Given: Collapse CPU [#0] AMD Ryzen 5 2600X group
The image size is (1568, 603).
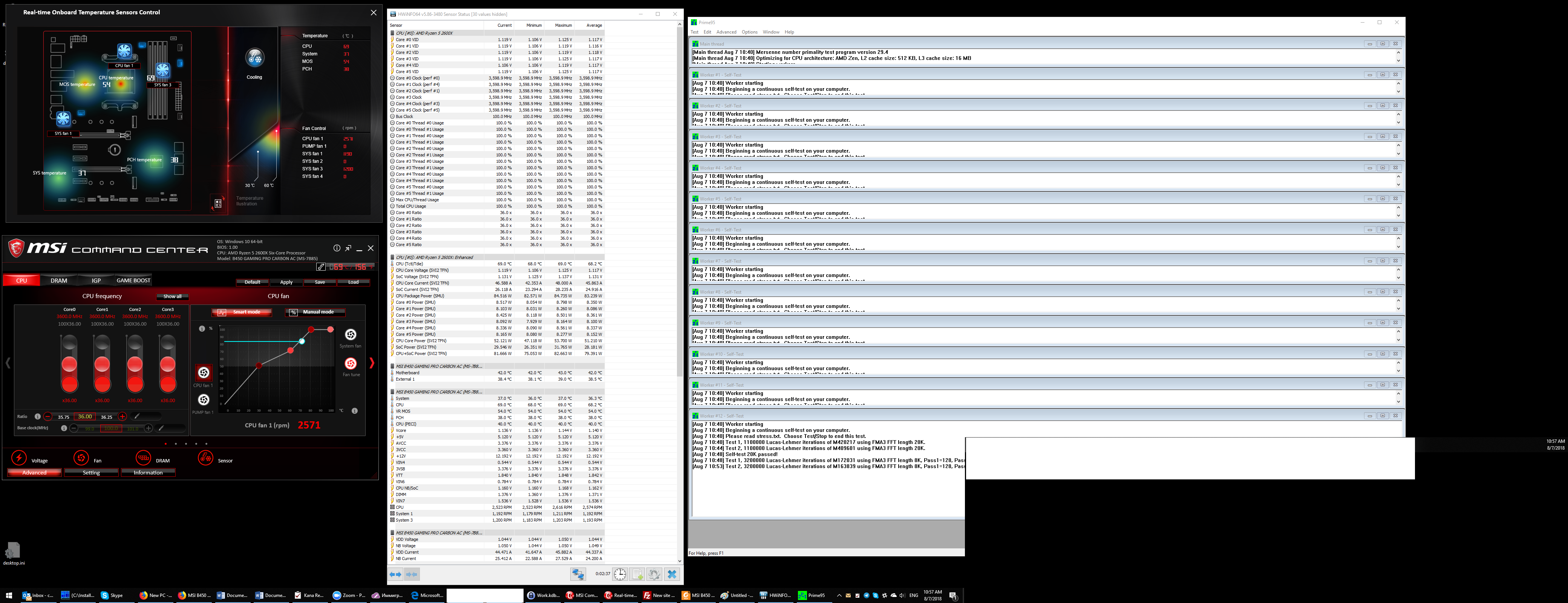Looking at the screenshot, I should [393, 34].
